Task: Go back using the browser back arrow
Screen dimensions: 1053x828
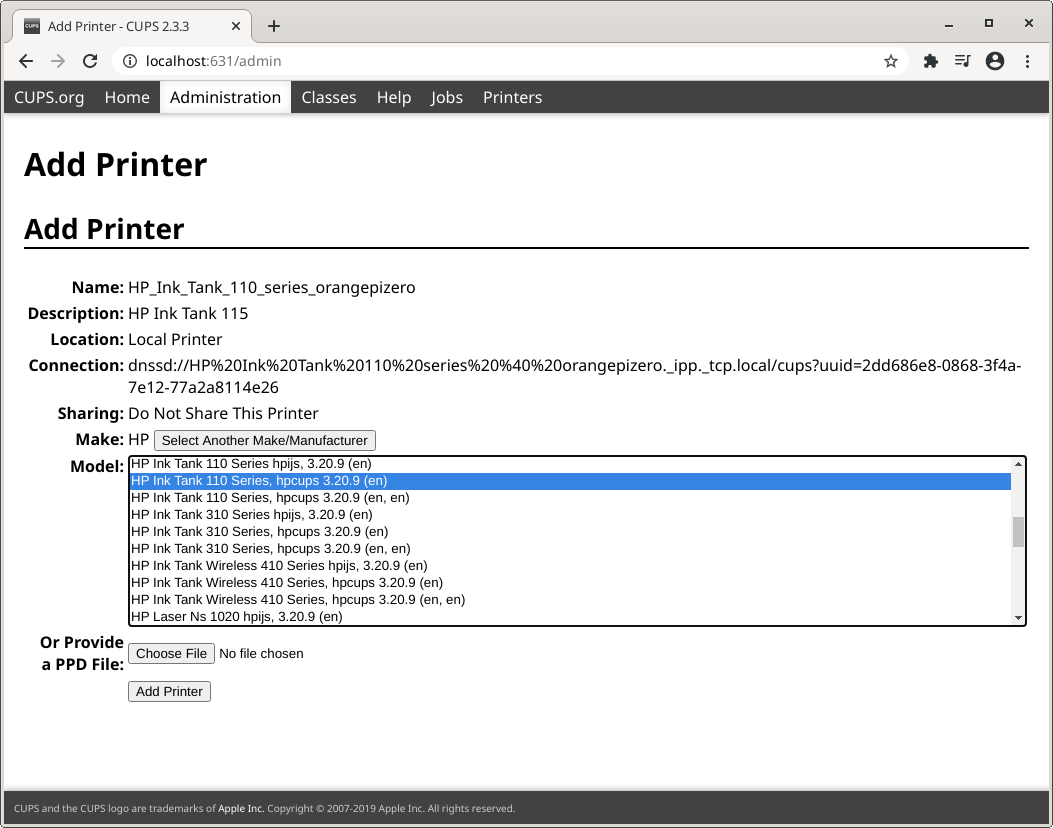Action: [26, 61]
